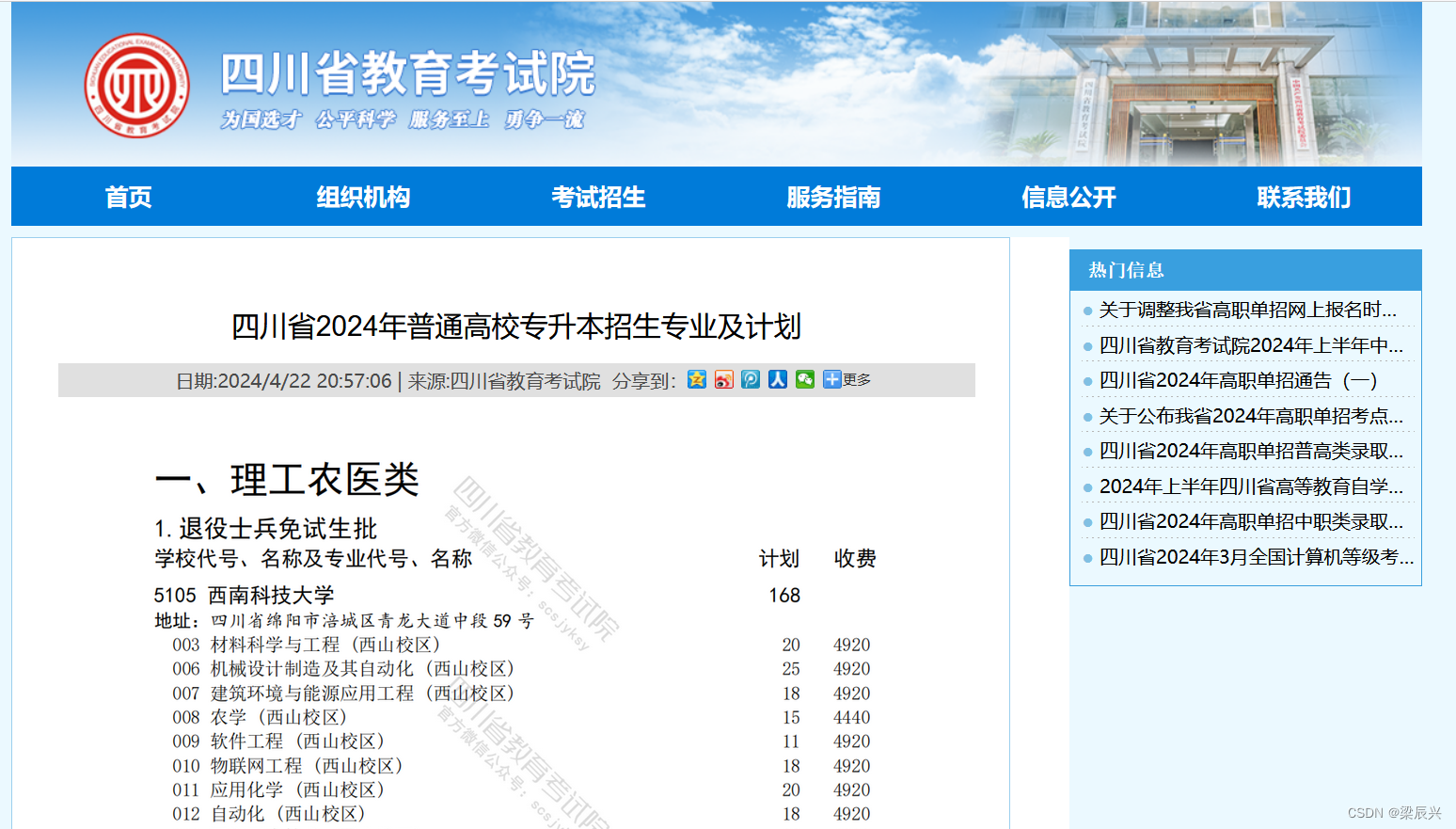Click the article title 四川省2024年普通高校专升本招生专业及计划
This screenshot has width=1456, height=829.
pyautogui.click(x=516, y=327)
